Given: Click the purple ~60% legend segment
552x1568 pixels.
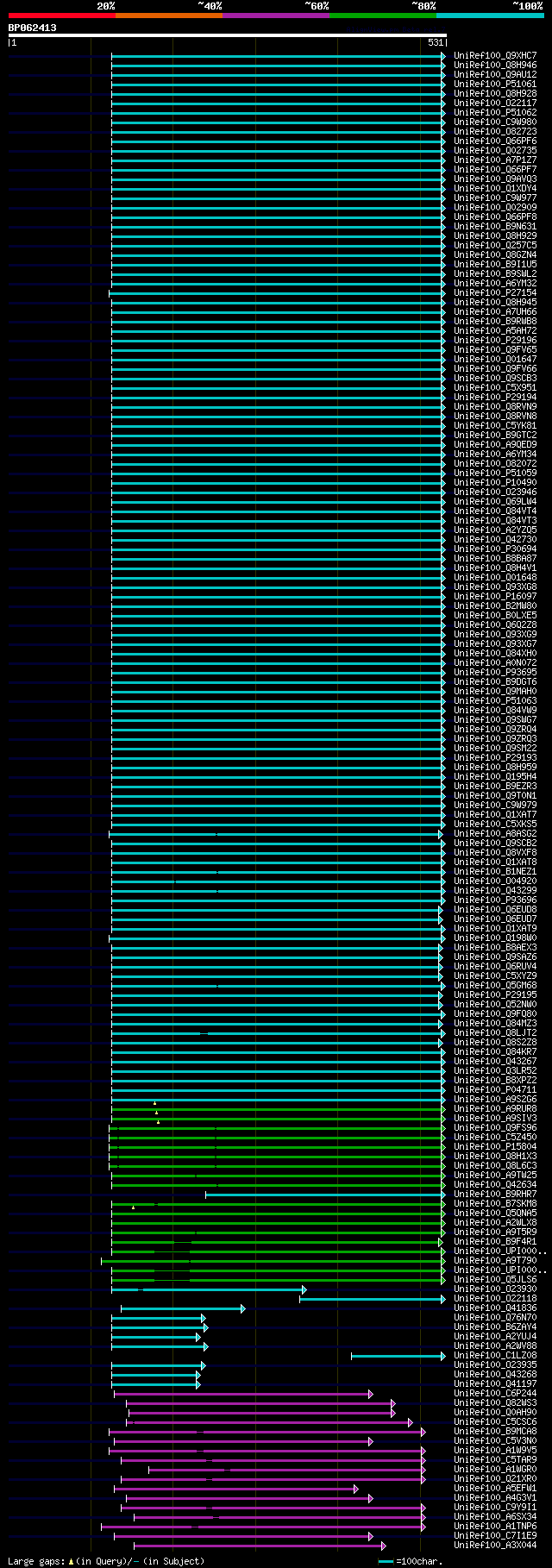Looking at the screenshot, I should 275,16.
